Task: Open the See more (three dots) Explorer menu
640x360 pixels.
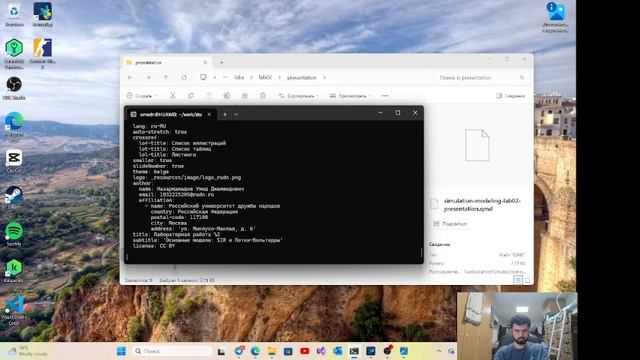Action: pyautogui.click(x=385, y=96)
